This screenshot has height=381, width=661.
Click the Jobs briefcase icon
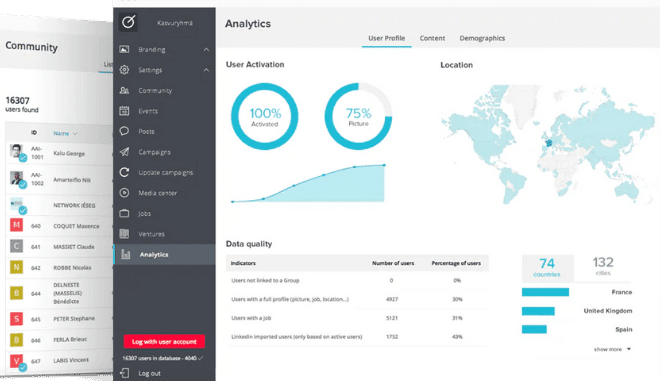(x=124, y=213)
